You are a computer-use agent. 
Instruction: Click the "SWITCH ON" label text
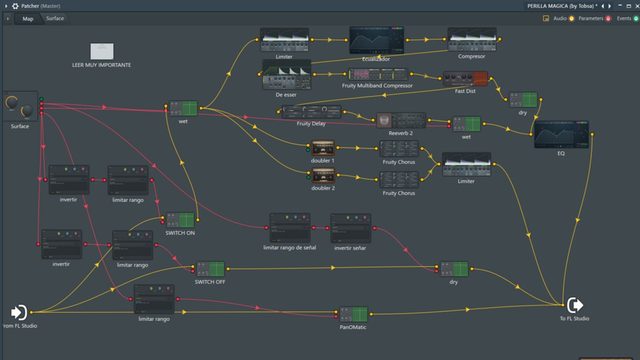(180, 233)
